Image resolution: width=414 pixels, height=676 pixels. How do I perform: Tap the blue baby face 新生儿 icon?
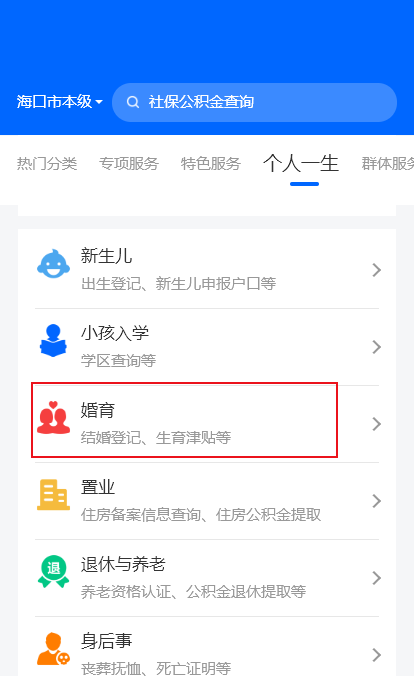pyautogui.click(x=53, y=264)
